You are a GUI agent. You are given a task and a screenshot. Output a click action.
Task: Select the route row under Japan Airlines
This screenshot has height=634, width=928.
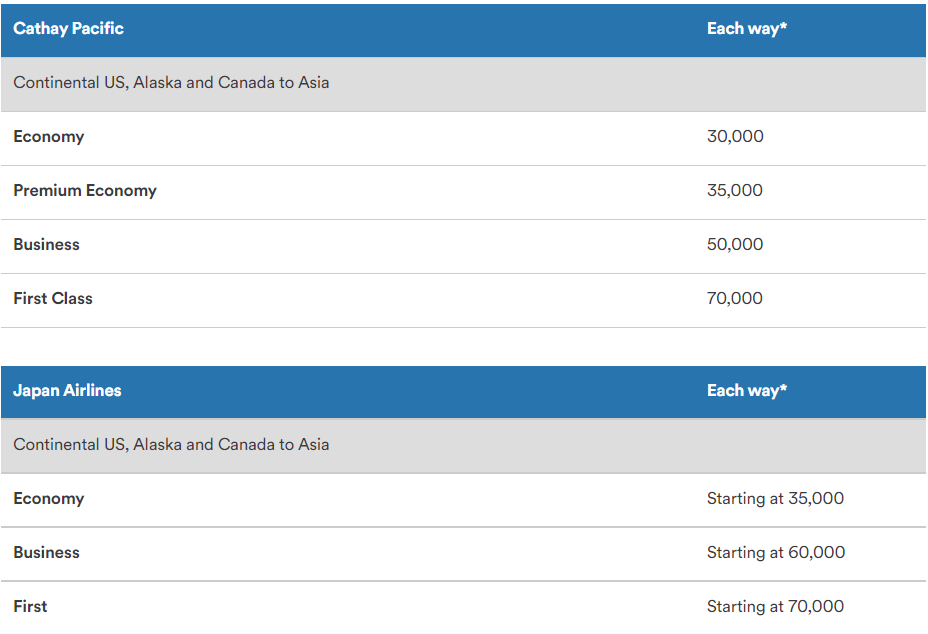pyautogui.click(x=171, y=445)
